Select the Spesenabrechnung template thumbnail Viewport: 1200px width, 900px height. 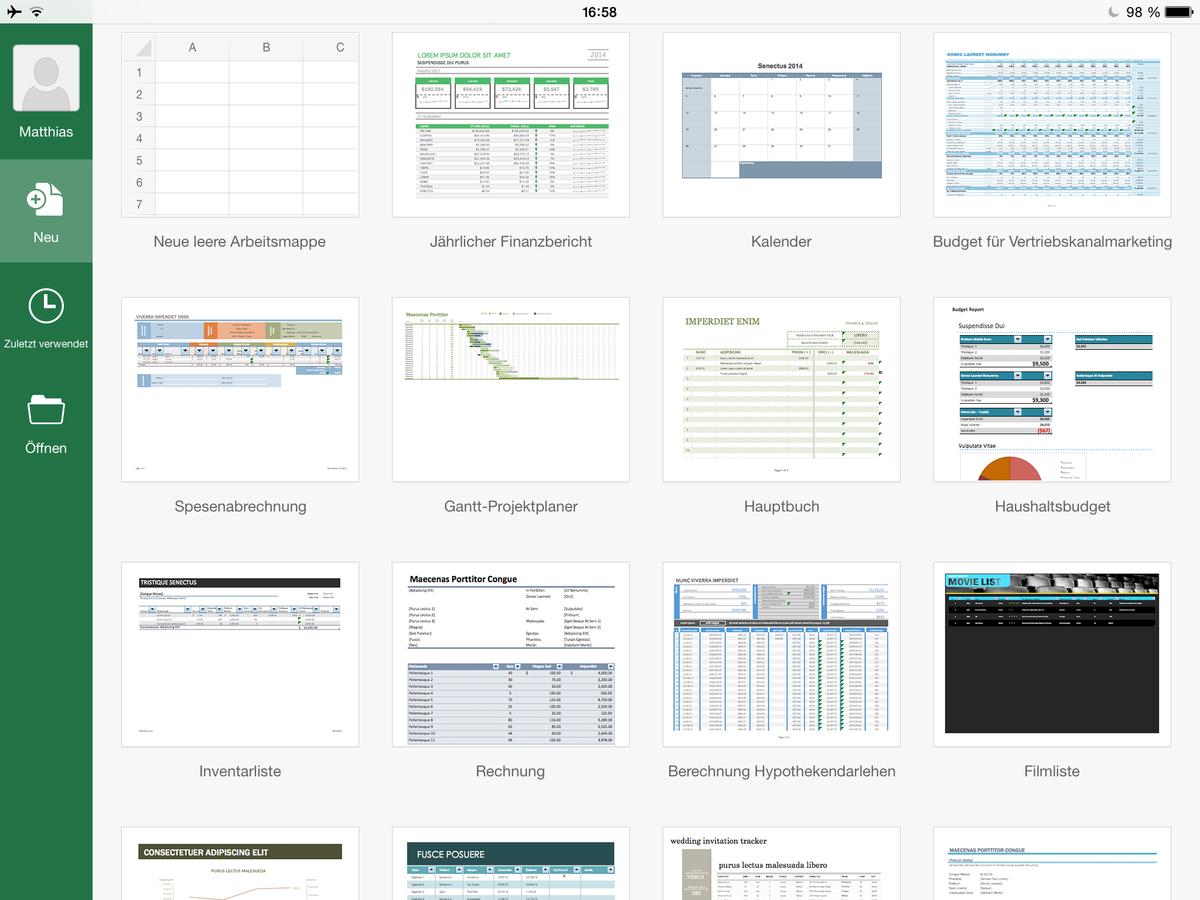point(240,390)
